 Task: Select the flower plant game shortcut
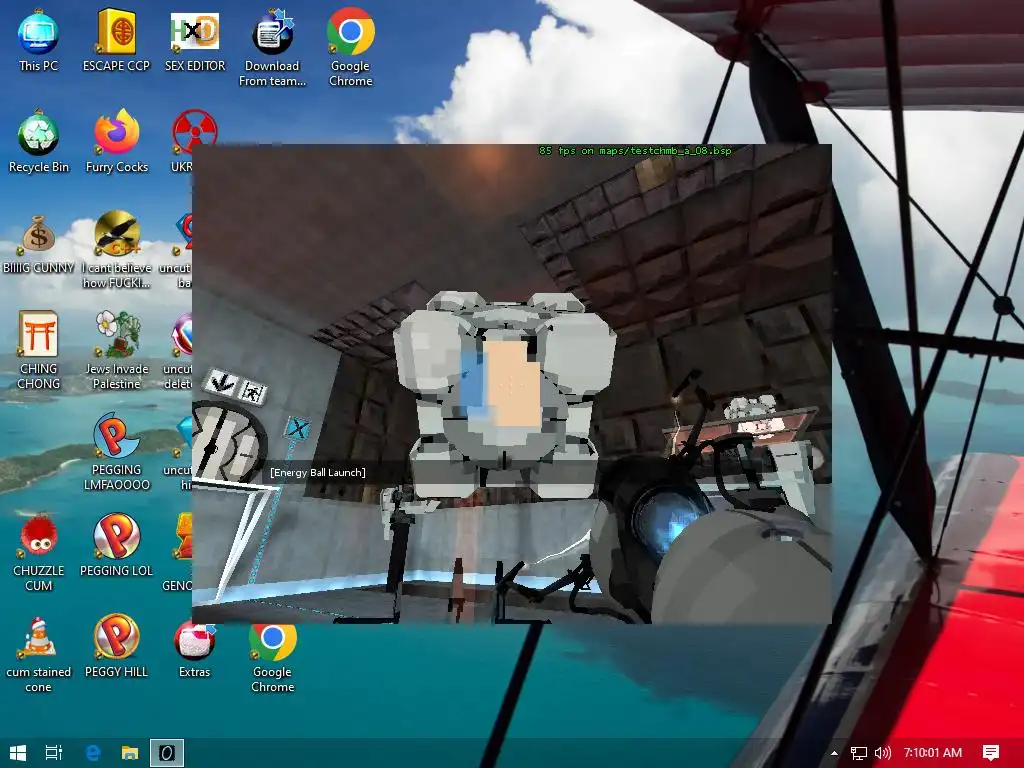[x=116, y=350]
